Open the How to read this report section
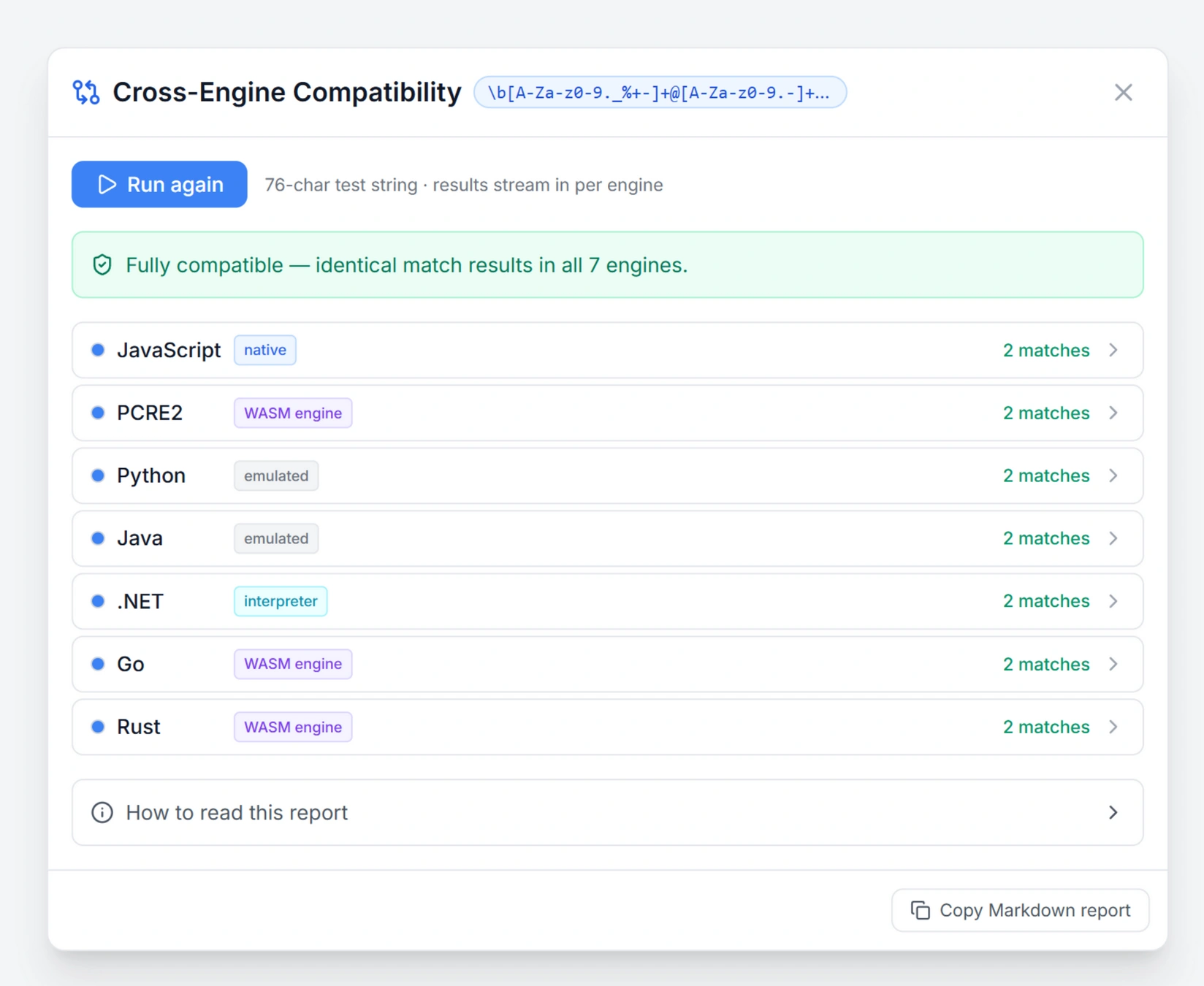 pyautogui.click(x=608, y=812)
